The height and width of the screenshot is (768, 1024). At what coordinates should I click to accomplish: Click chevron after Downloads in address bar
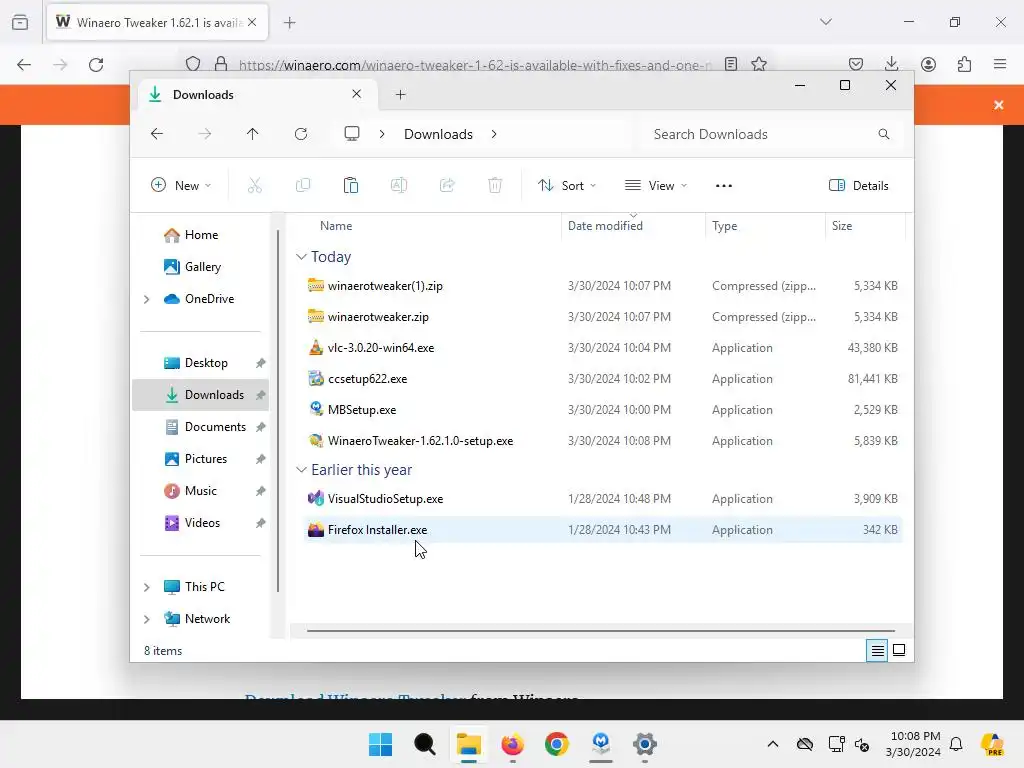(494, 134)
